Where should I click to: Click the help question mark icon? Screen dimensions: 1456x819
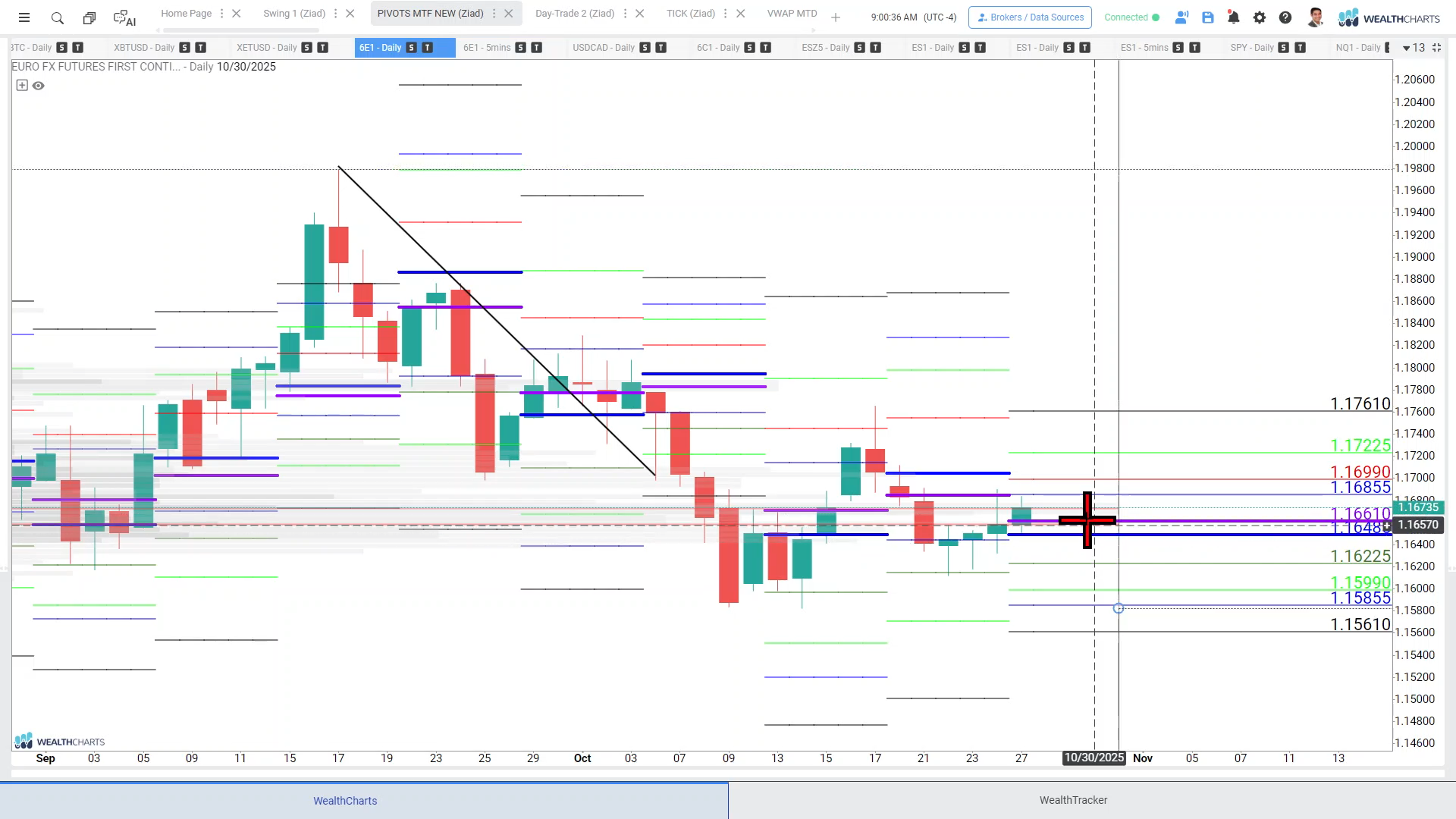[x=1285, y=17]
